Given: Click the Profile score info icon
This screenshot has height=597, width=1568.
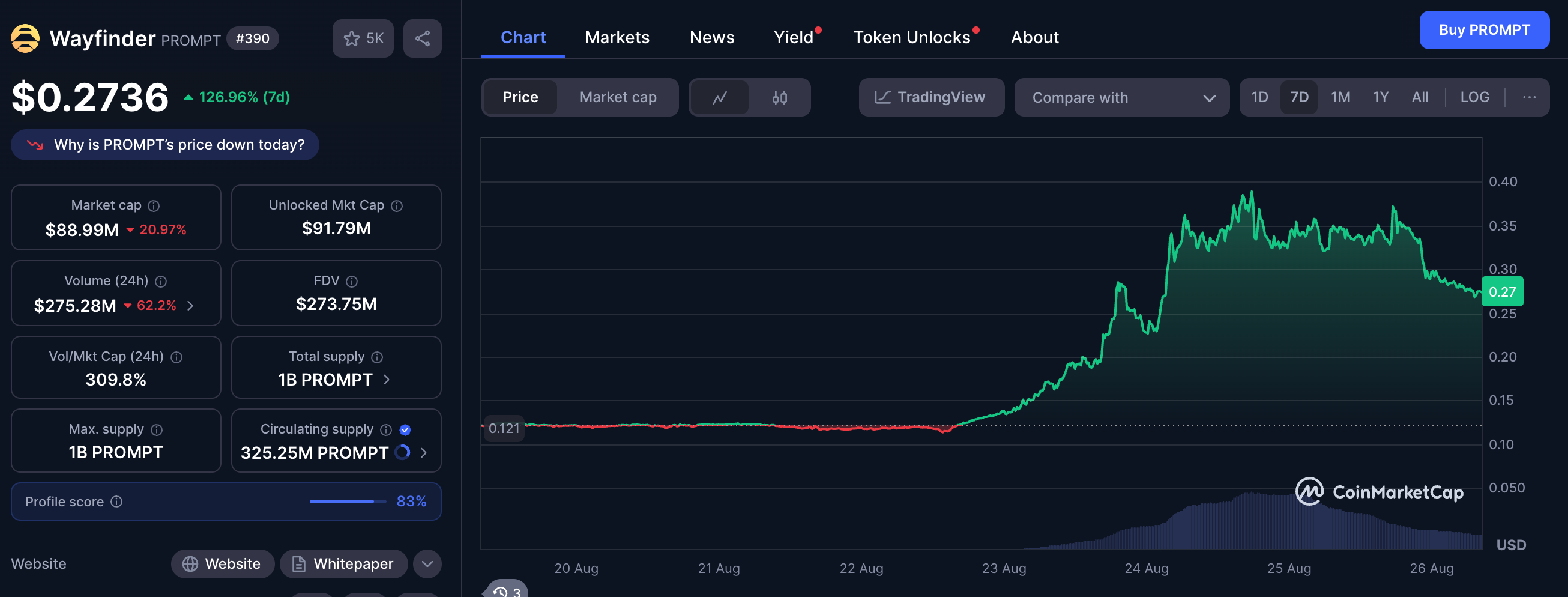Looking at the screenshot, I should tap(117, 502).
